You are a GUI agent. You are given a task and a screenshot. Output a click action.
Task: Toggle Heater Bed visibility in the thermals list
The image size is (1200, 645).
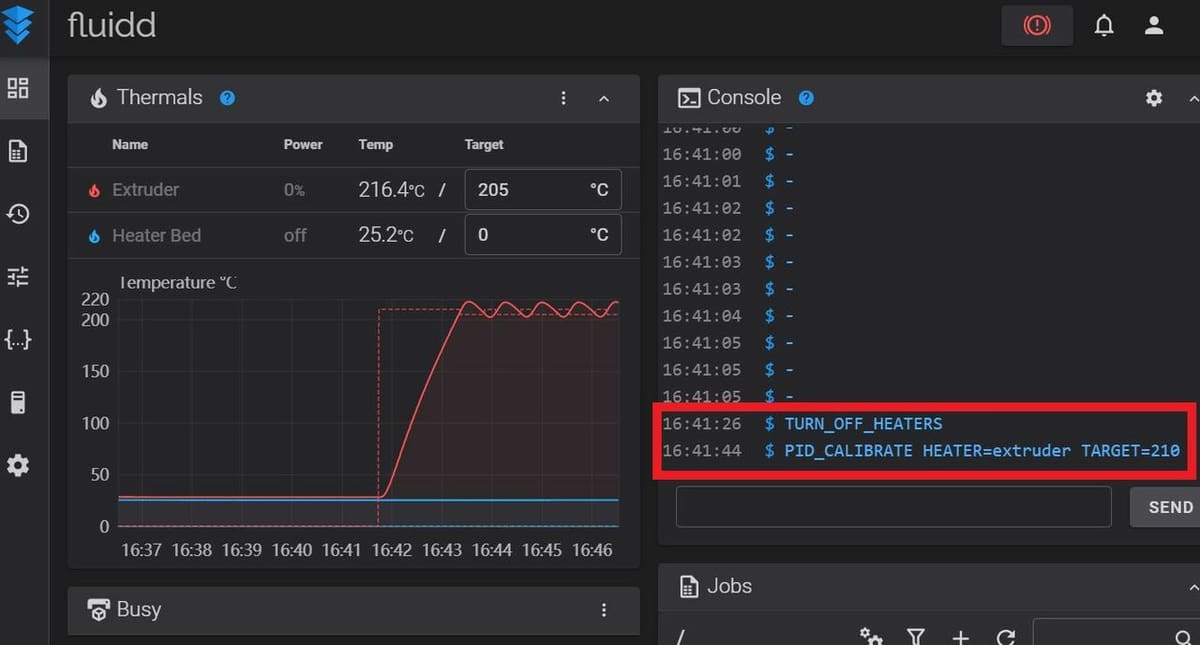[155, 236]
